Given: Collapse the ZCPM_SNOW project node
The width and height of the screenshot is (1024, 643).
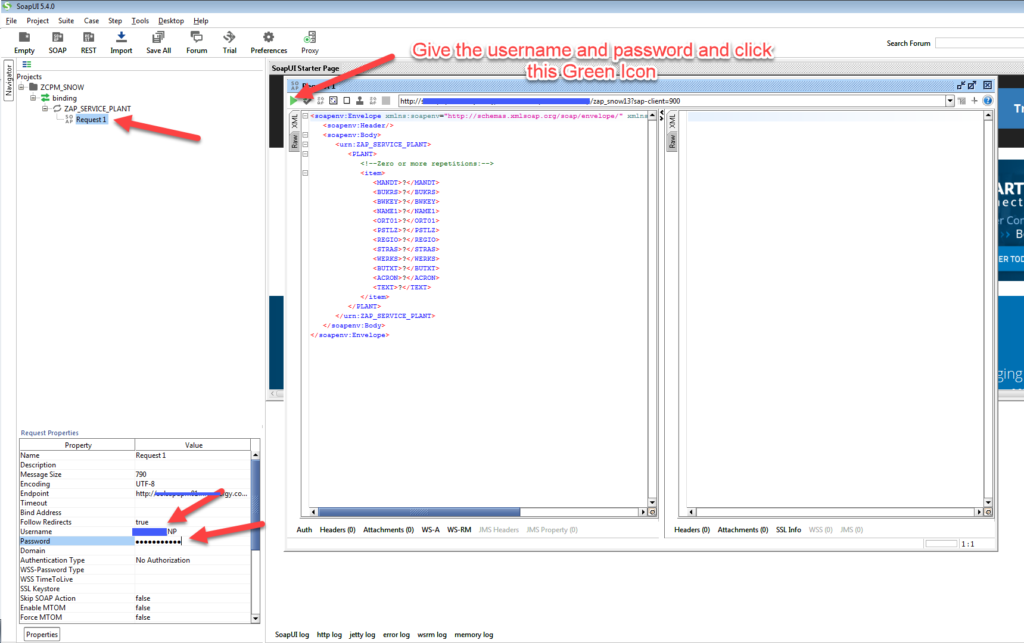Looking at the screenshot, I should 22,87.
